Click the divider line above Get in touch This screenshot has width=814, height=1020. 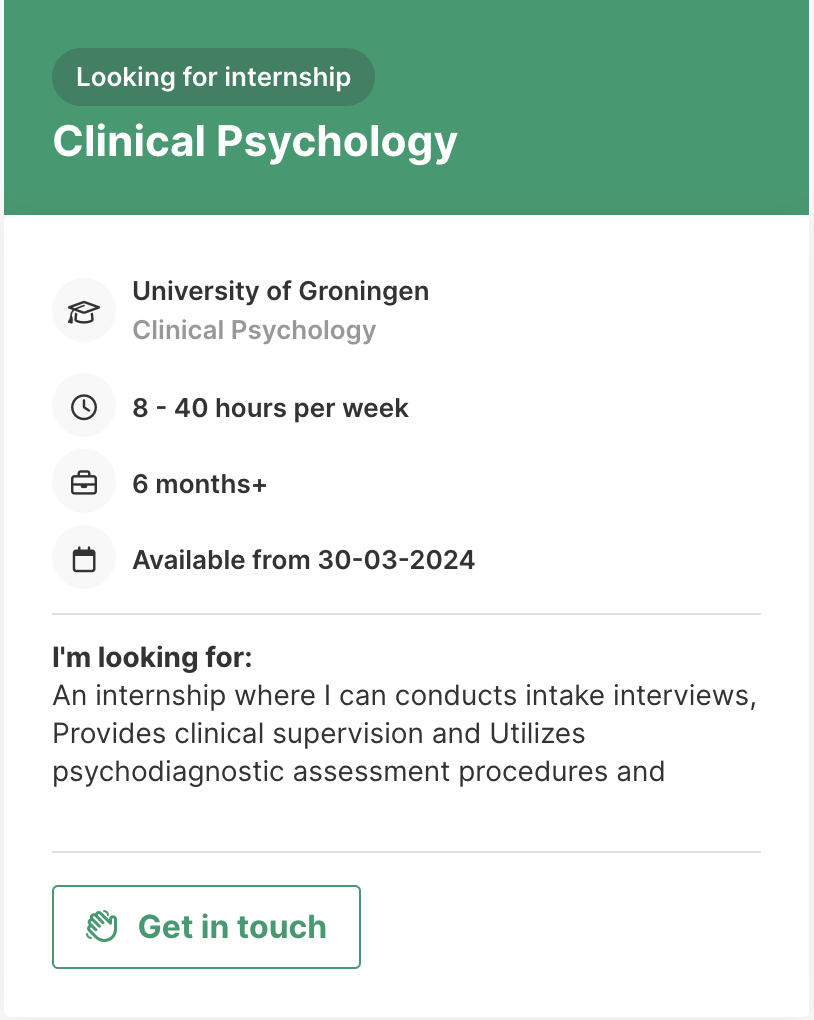(406, 852)
